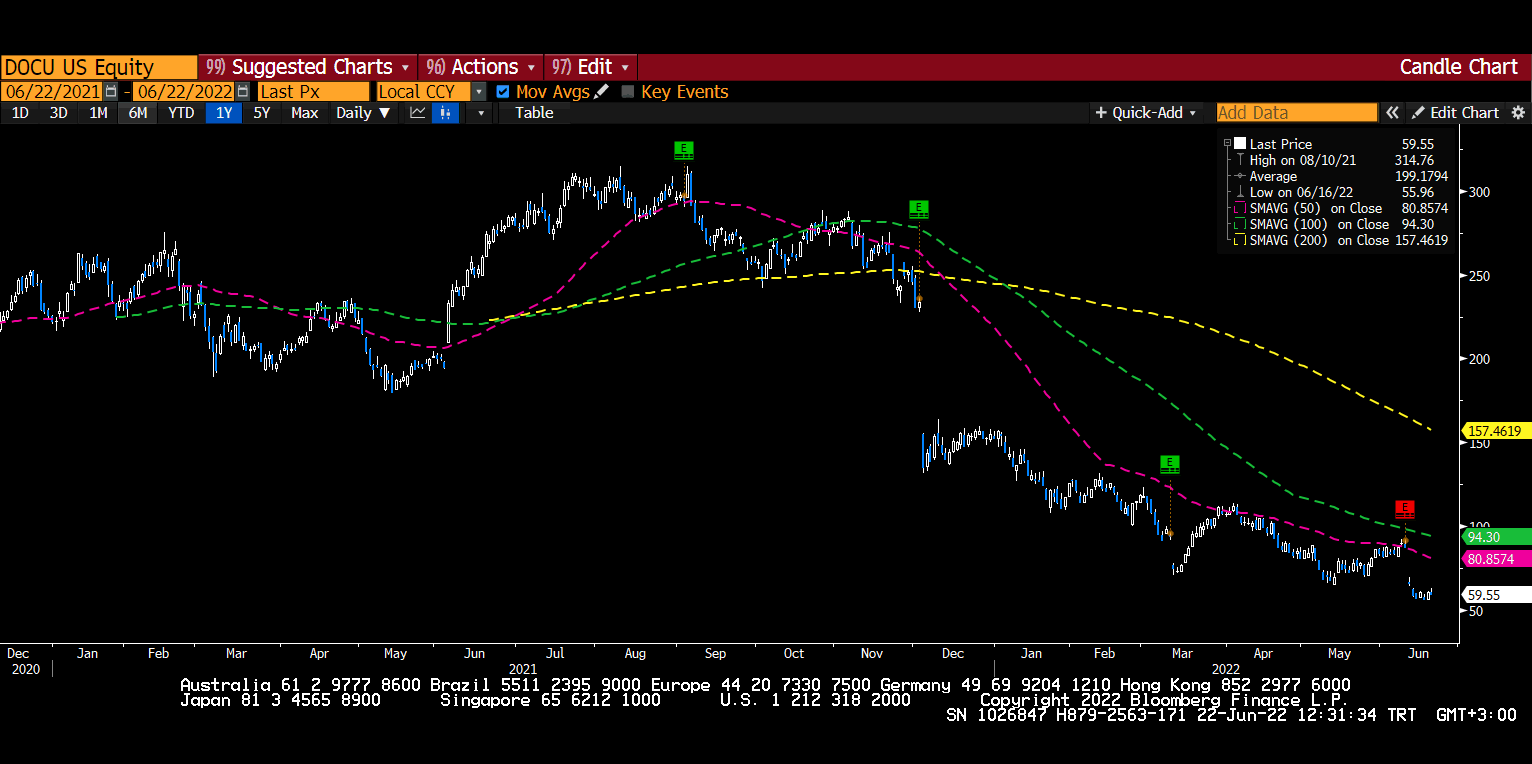Switch to Table view
This screenshot has width=1532, height=764.
534,113
